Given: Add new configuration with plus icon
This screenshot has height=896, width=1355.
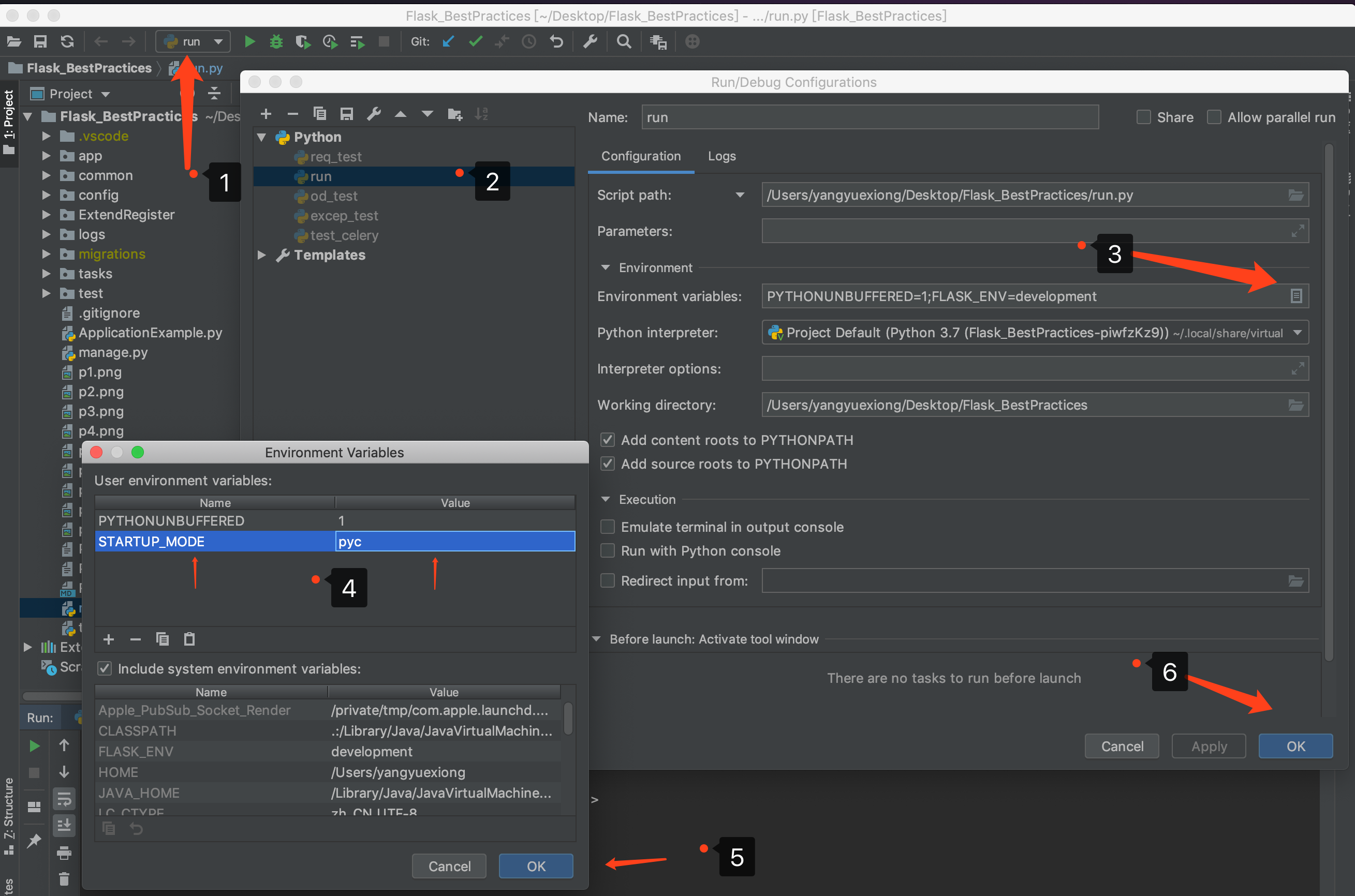Looking at the screenshot, I should click(x=266, y=114).
